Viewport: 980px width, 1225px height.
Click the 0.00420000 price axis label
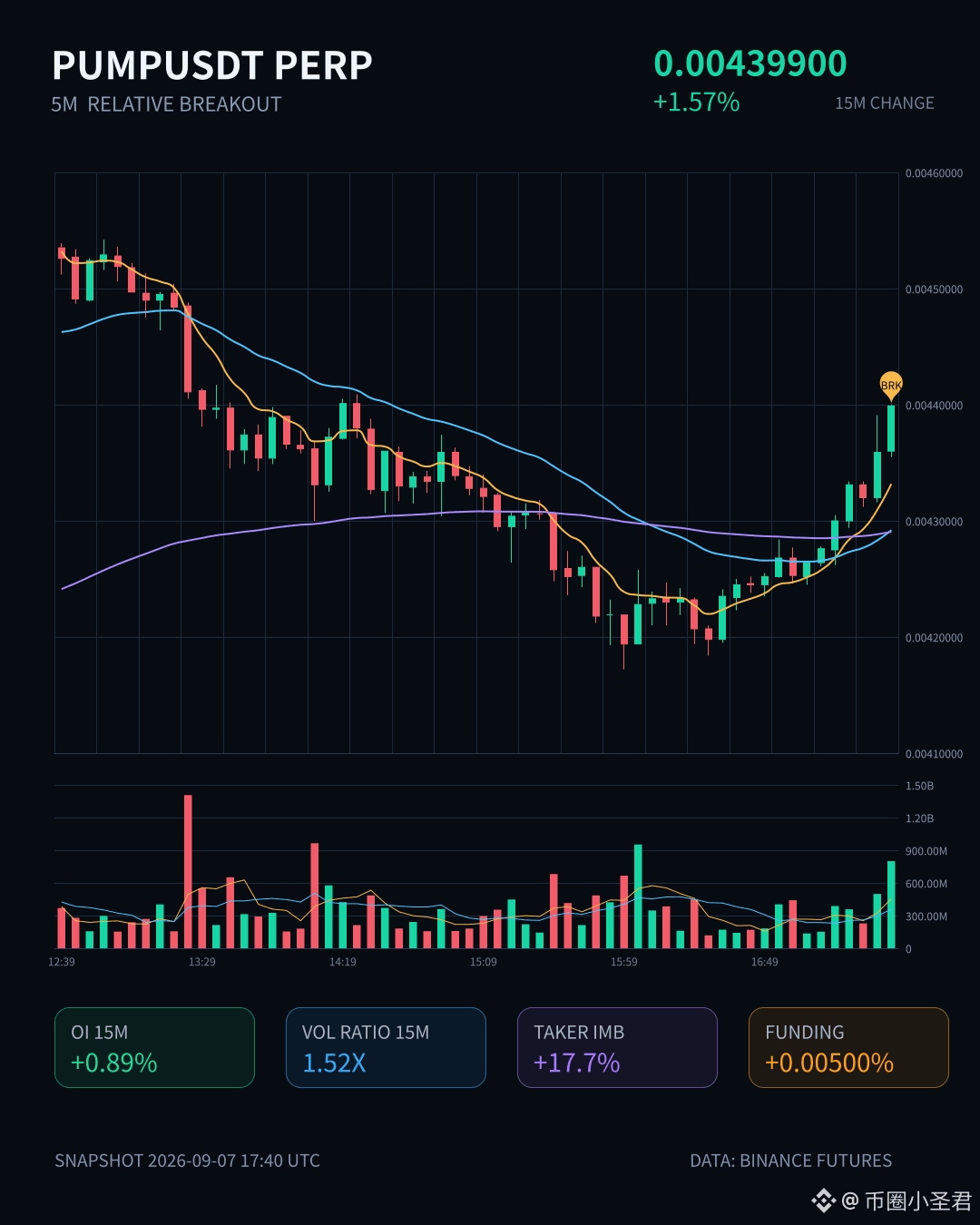pyautogui.click(x=934, y=638)
